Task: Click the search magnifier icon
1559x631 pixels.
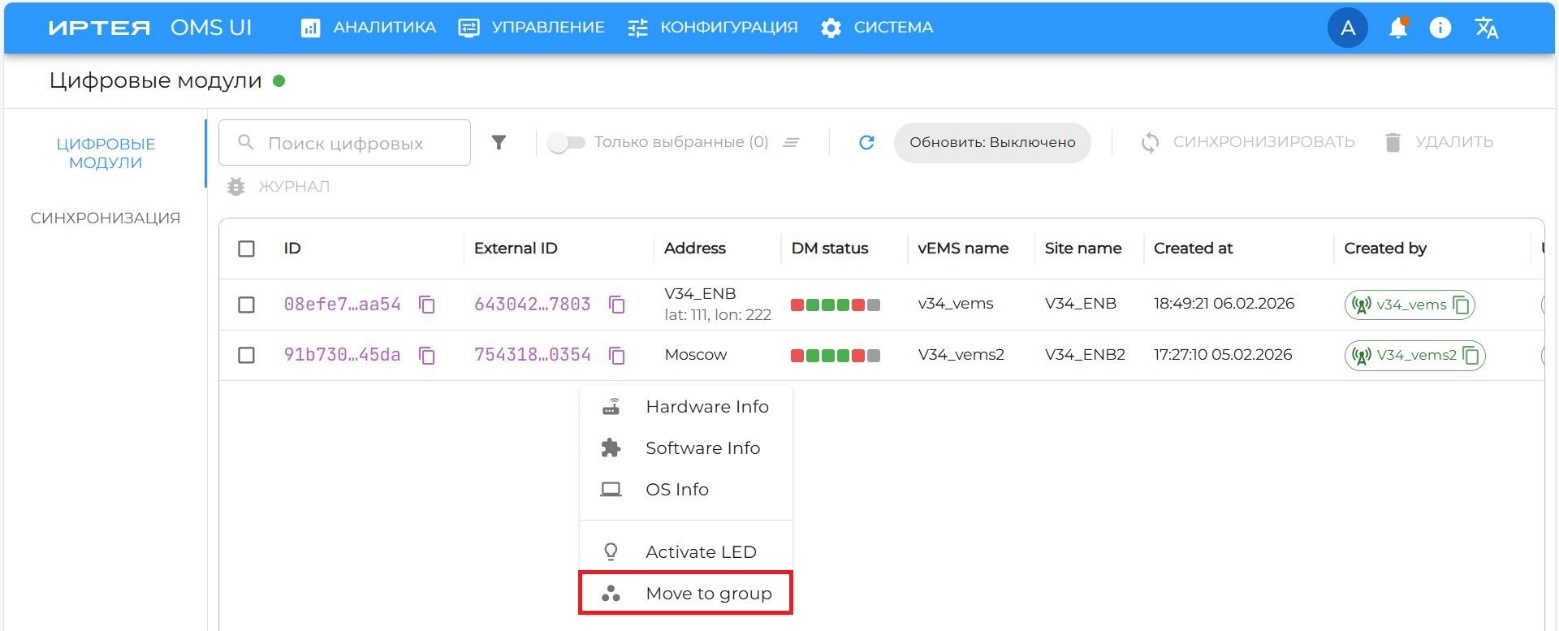Action: pyautogui.click(x=246, y=143)
